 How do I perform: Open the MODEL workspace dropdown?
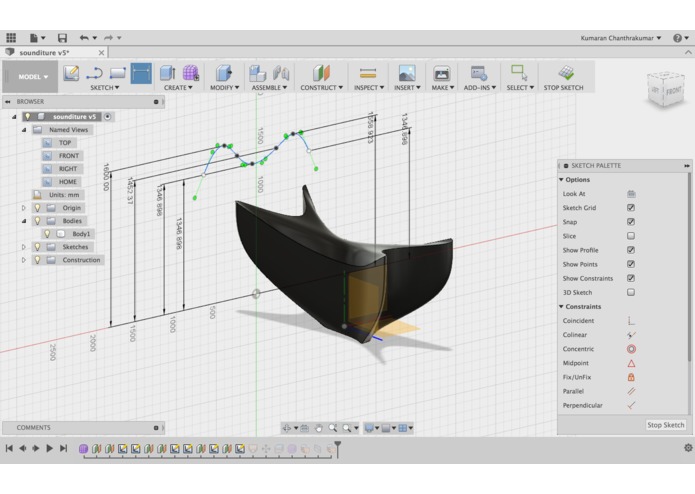pos(32,77)
